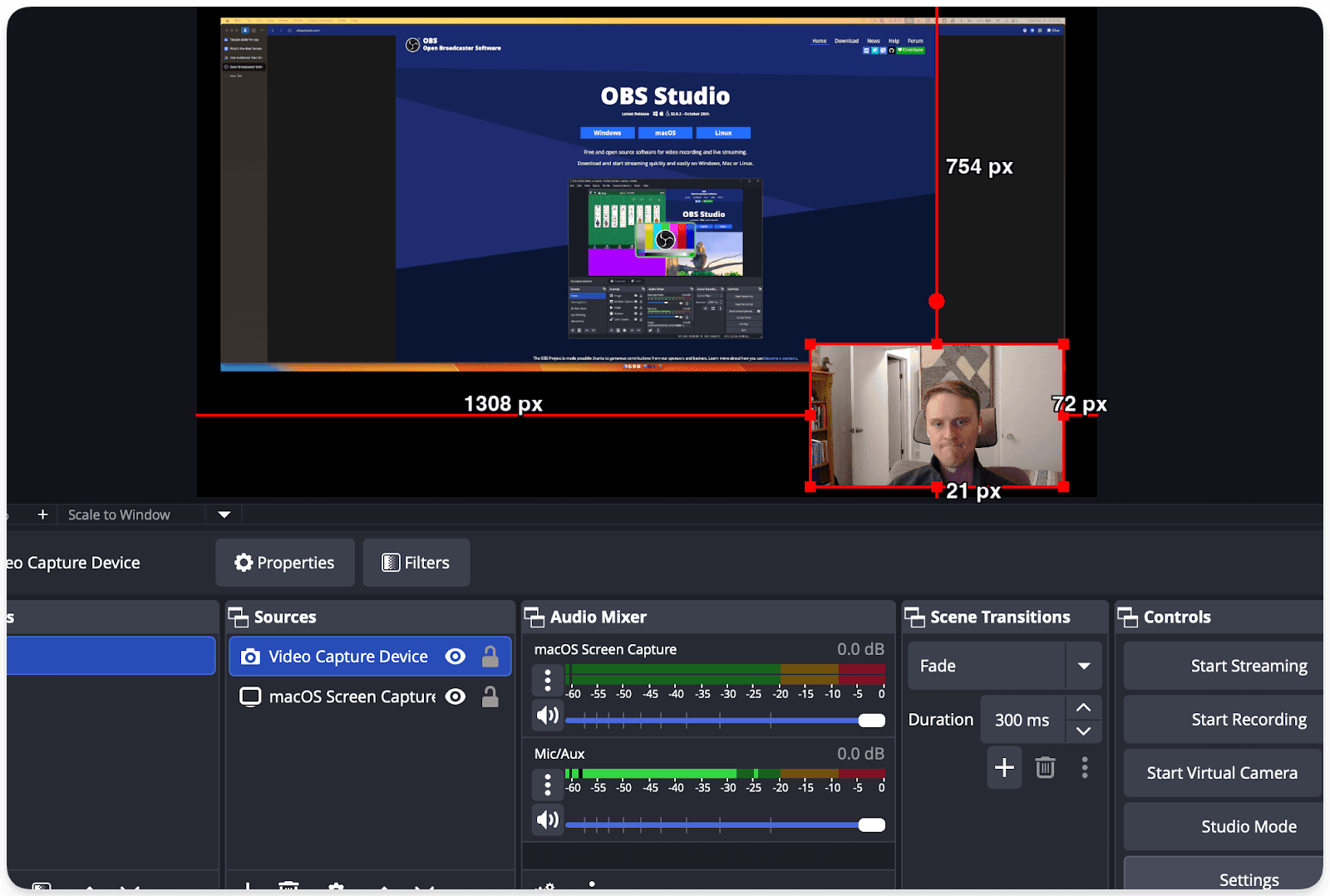
Task: Open the Scale to Window dropdown
Action: [223, 514]
